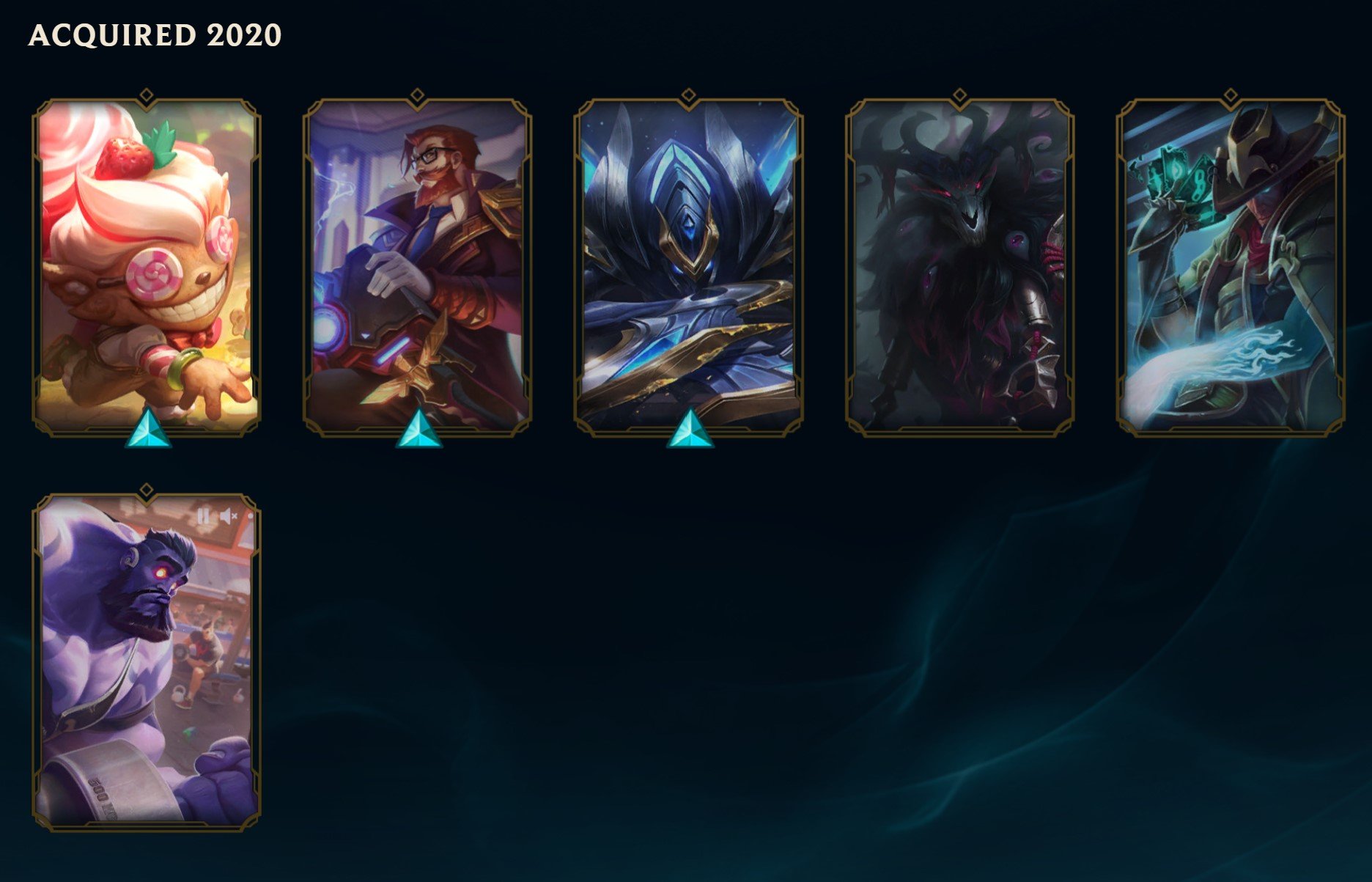Open the cowboy hat card-thrower skin card
The width and height of the screenshot is (1372, 882).
[1231, 267]
